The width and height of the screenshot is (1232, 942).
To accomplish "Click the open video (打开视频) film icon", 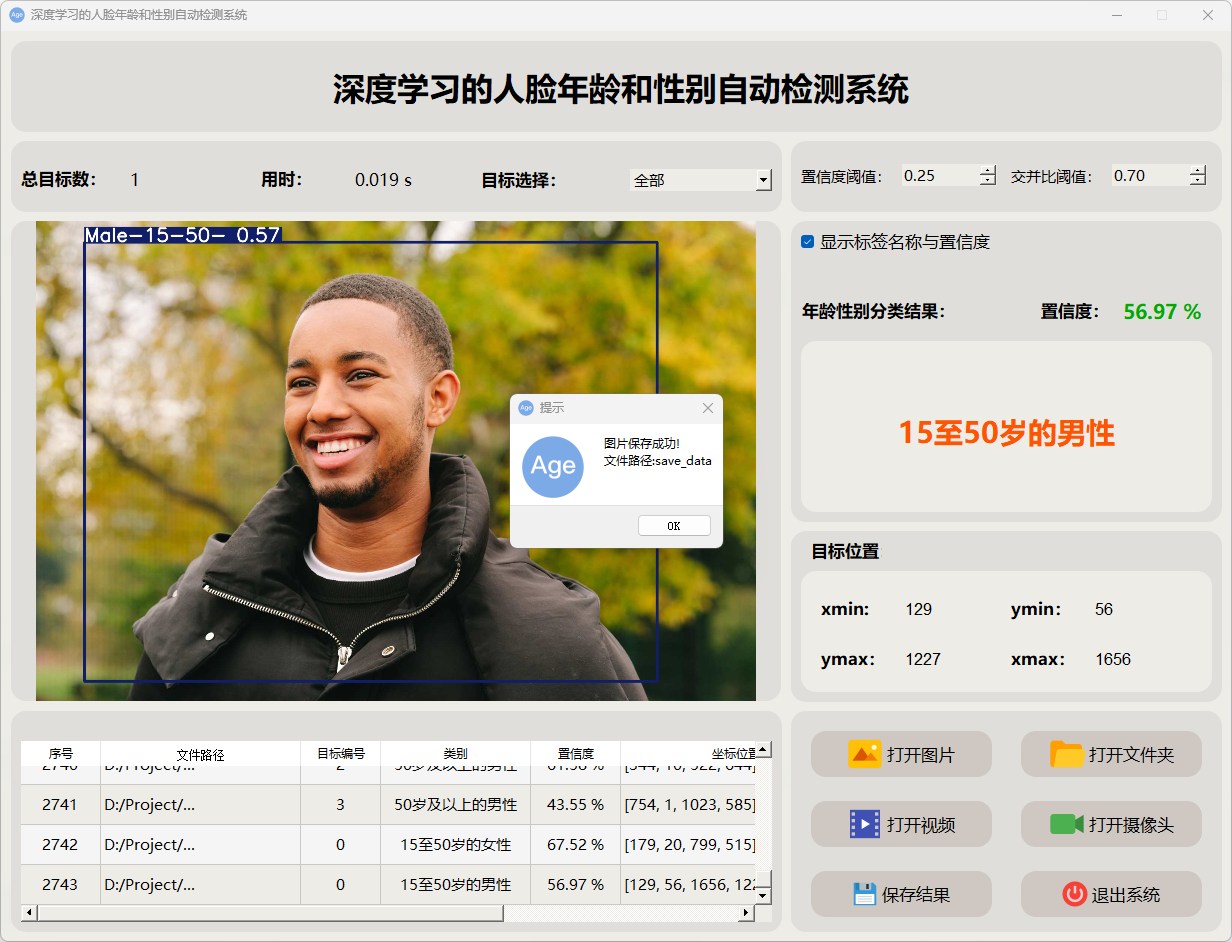I will [x=864, y=824].
